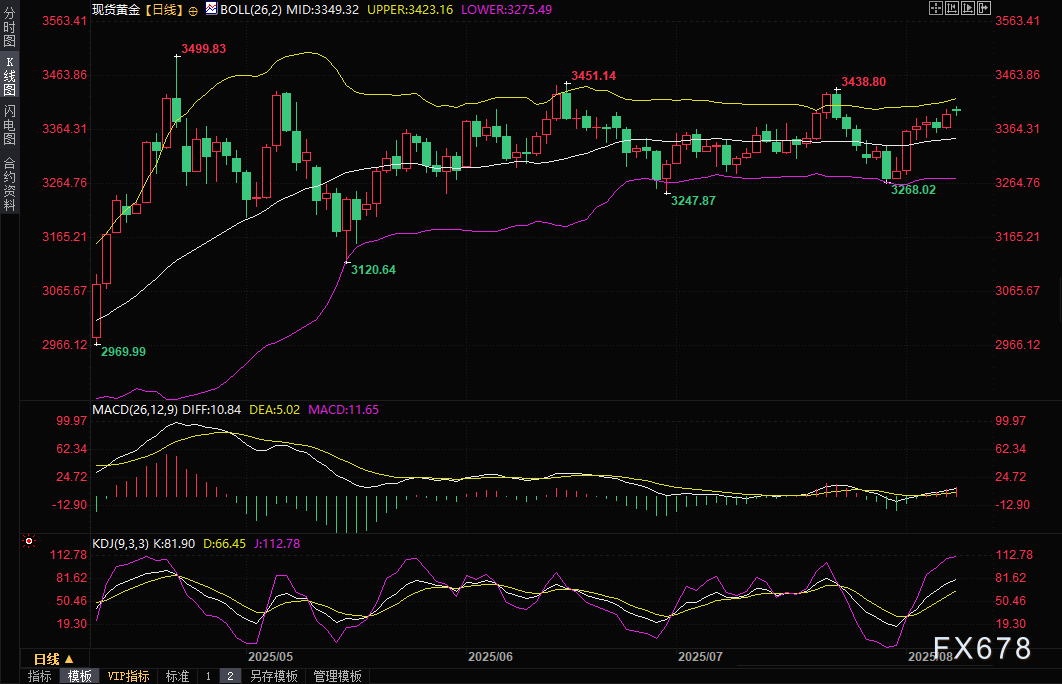Select the 指标 bottom tab
This screenshot has height=684, width=1062.
[x=39, y=676]
